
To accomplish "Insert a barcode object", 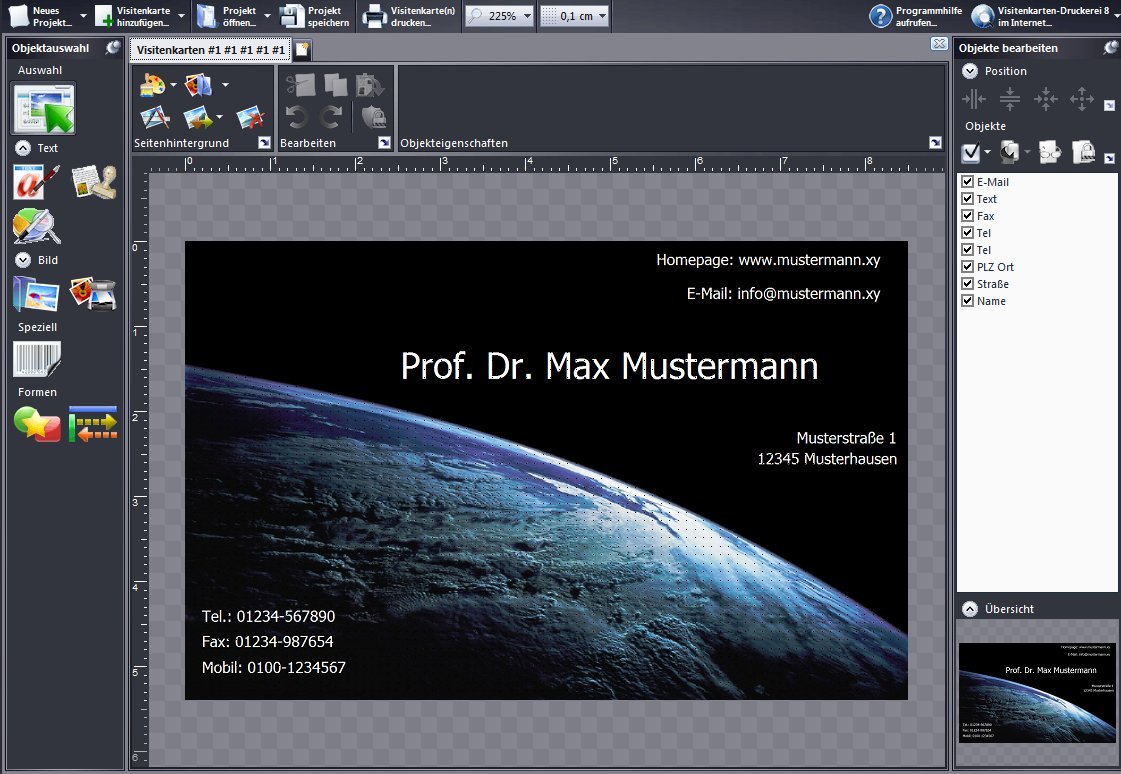I will [37, 359].
